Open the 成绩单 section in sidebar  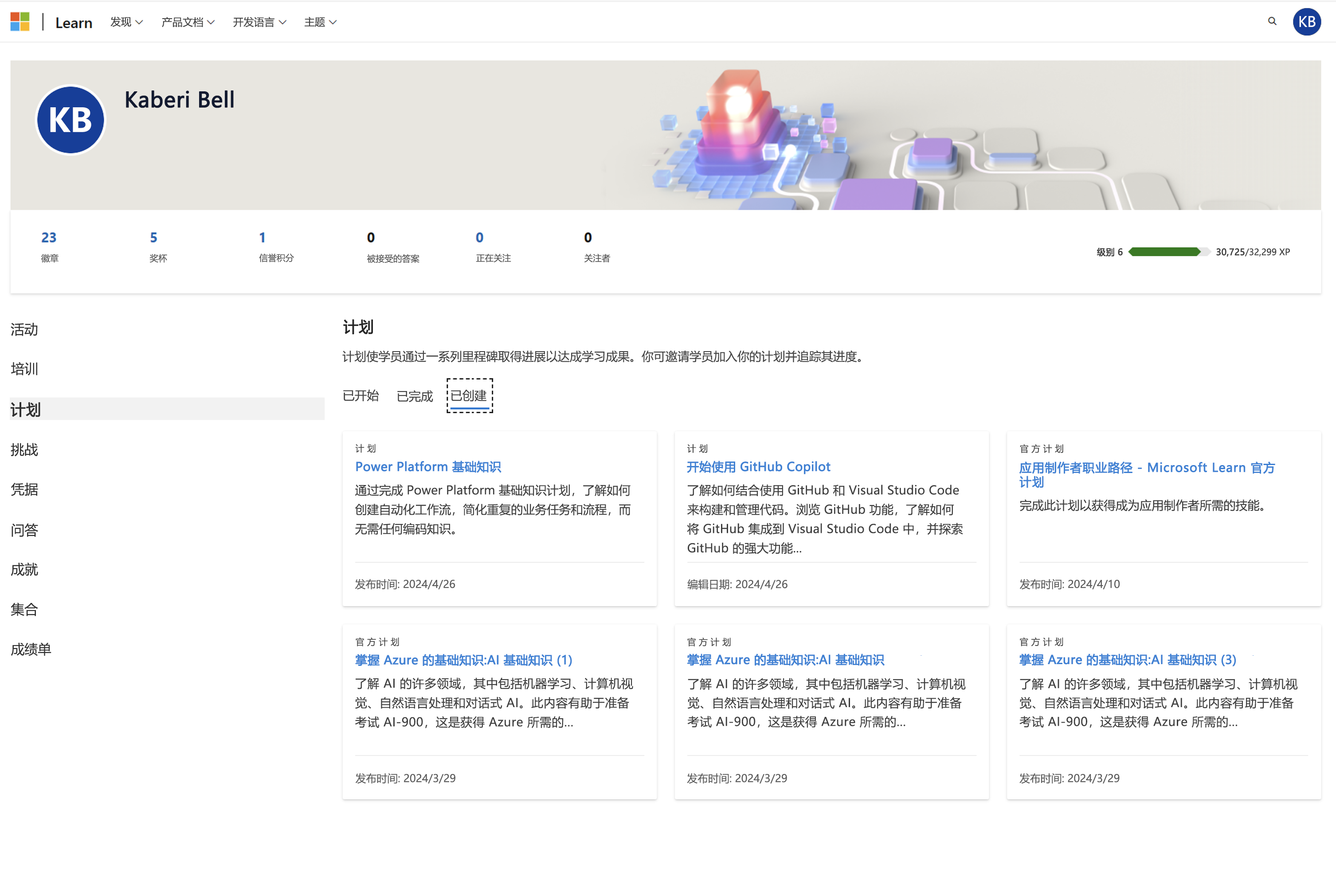[31, 649]
